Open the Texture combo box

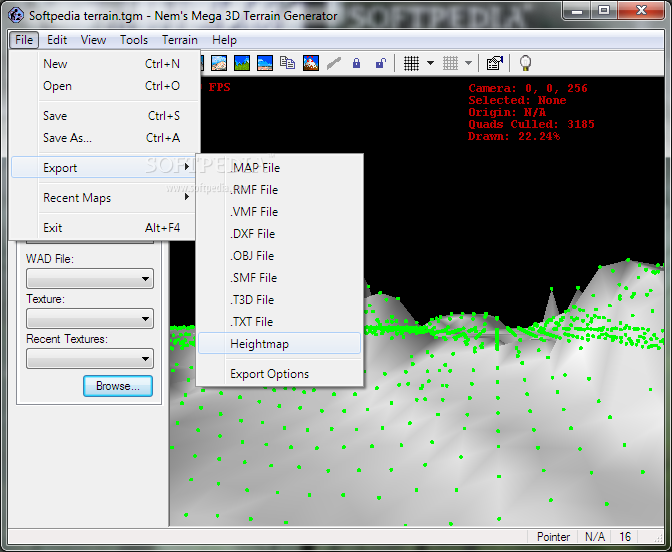pos(90,318)
